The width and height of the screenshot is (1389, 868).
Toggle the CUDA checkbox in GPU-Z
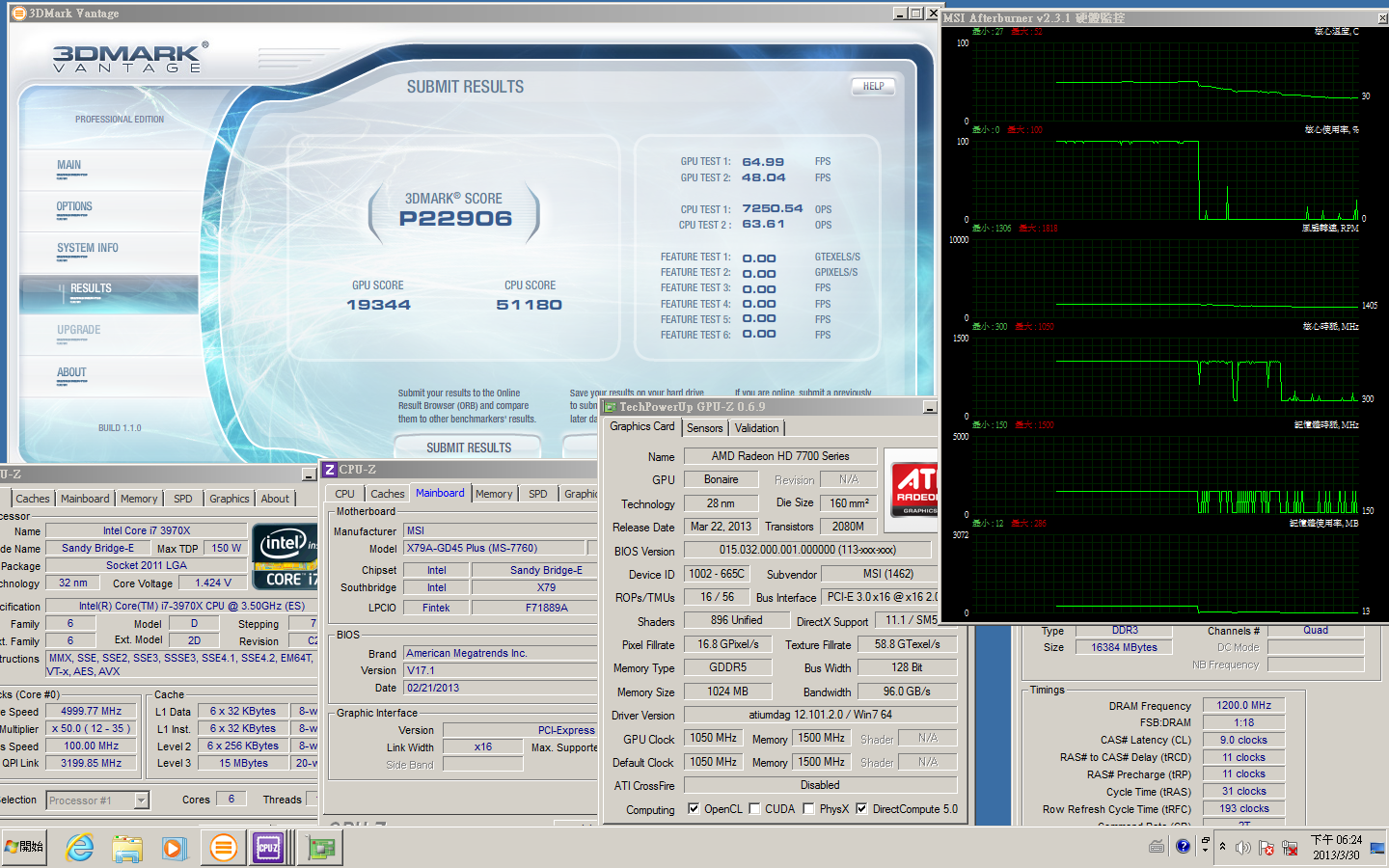tap(754, 809)
